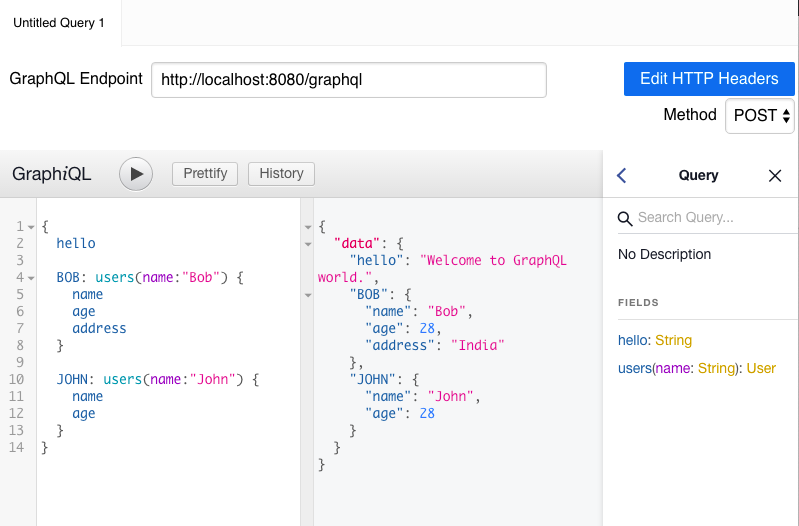799x526 pixels.
Task: Open the name argument String type
Action: click(x=716, y=368)
